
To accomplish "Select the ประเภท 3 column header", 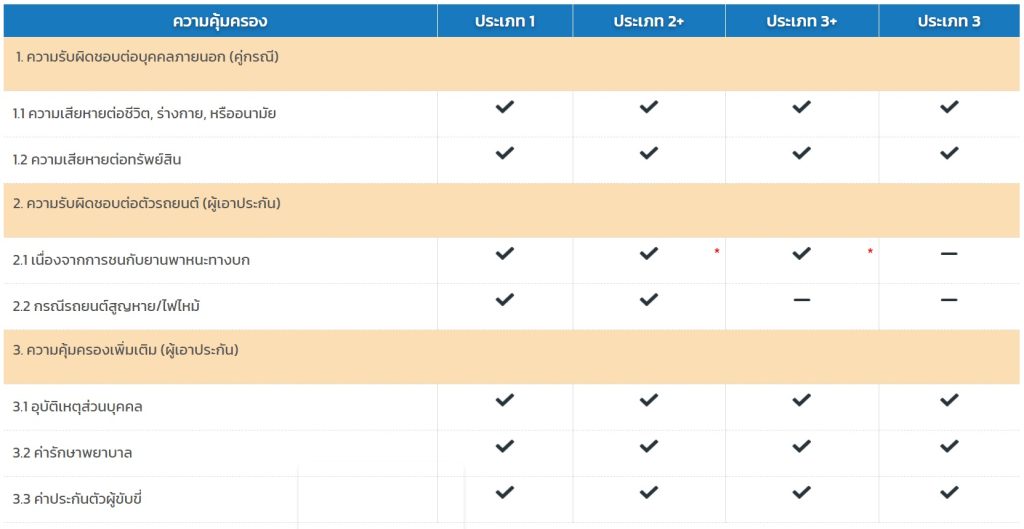I will coord(949,21).
